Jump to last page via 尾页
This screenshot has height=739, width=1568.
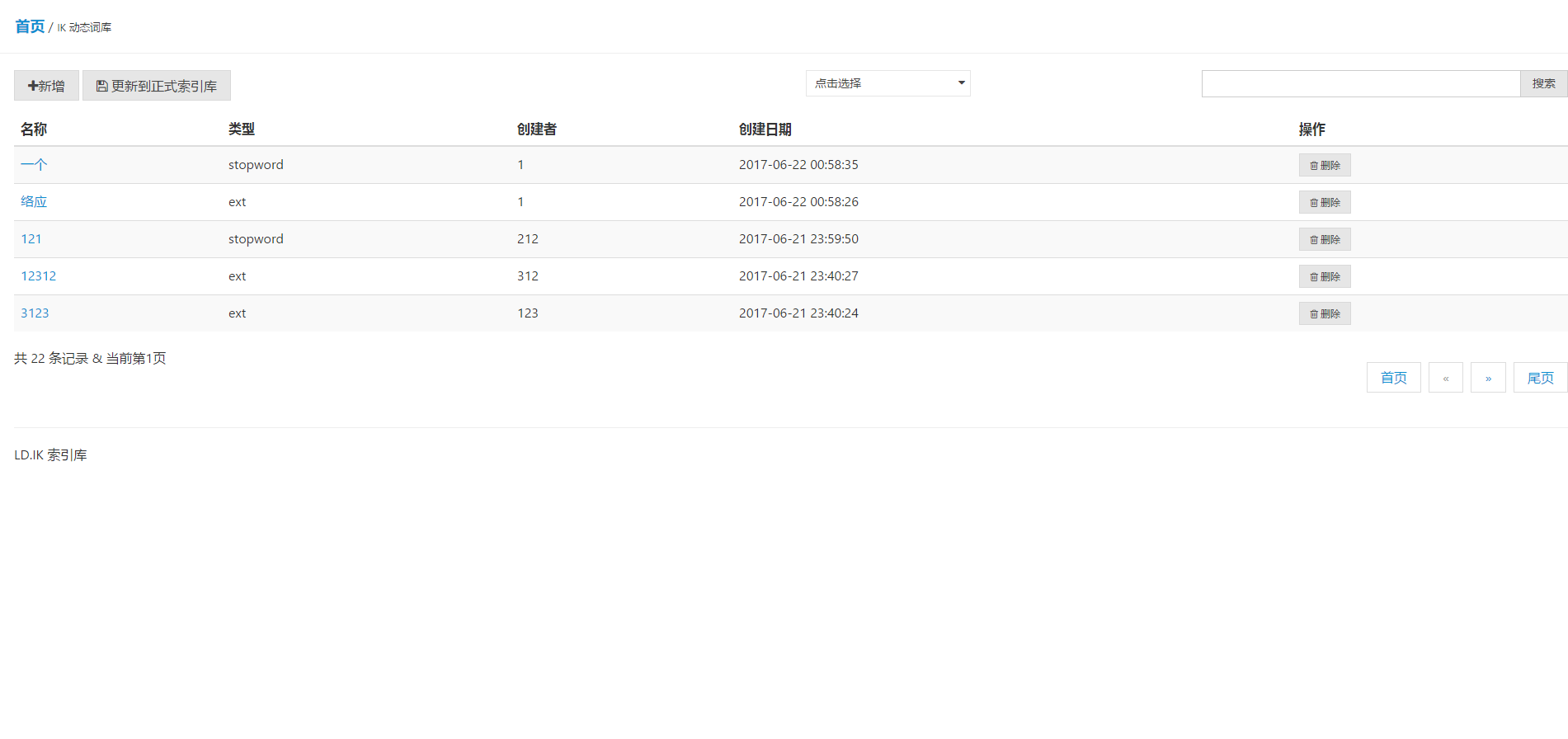pos(1540,378)
